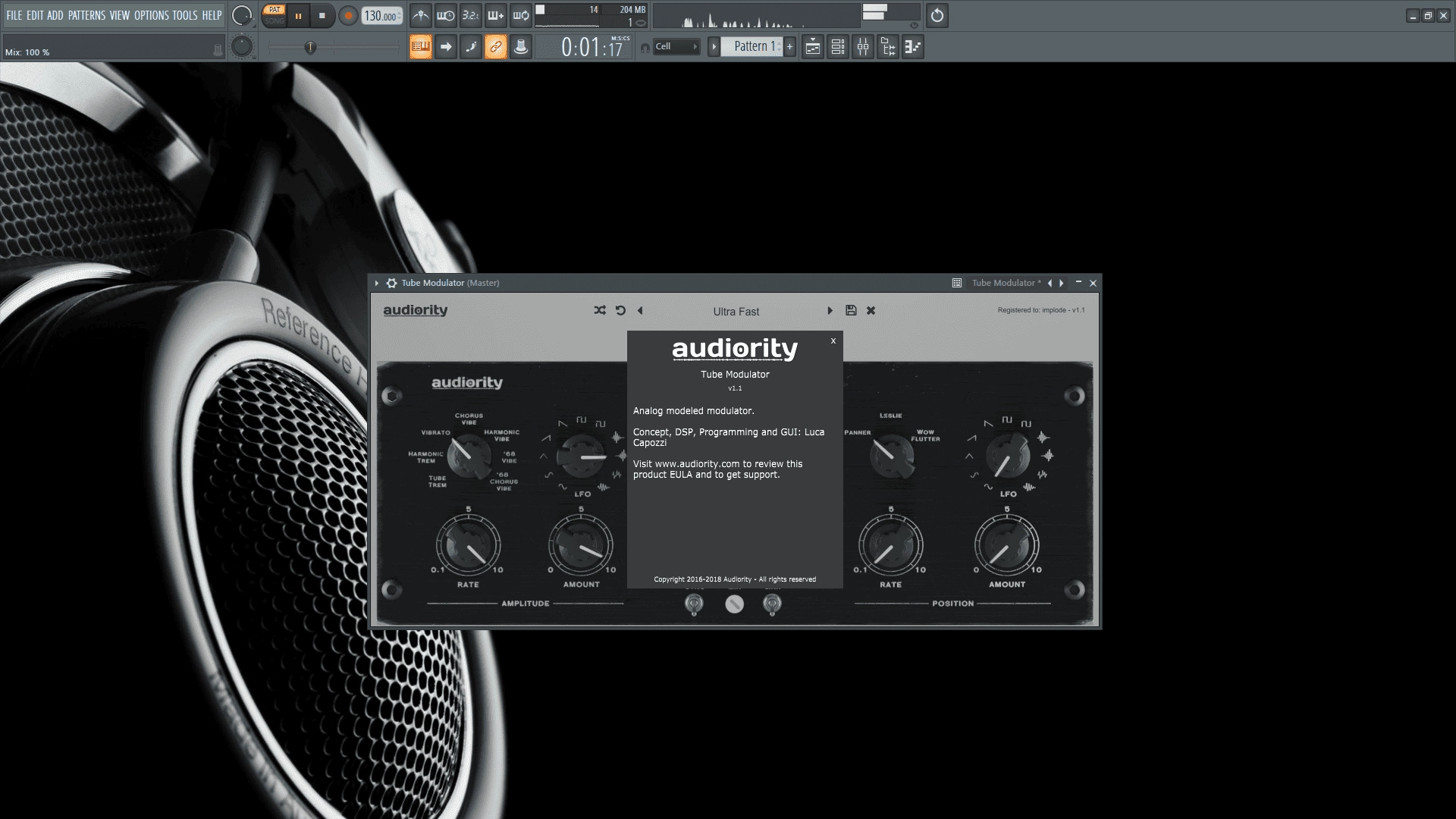Open the Browser view icon
This screenshot has width=1456, height=819.
tap(888, 47)
